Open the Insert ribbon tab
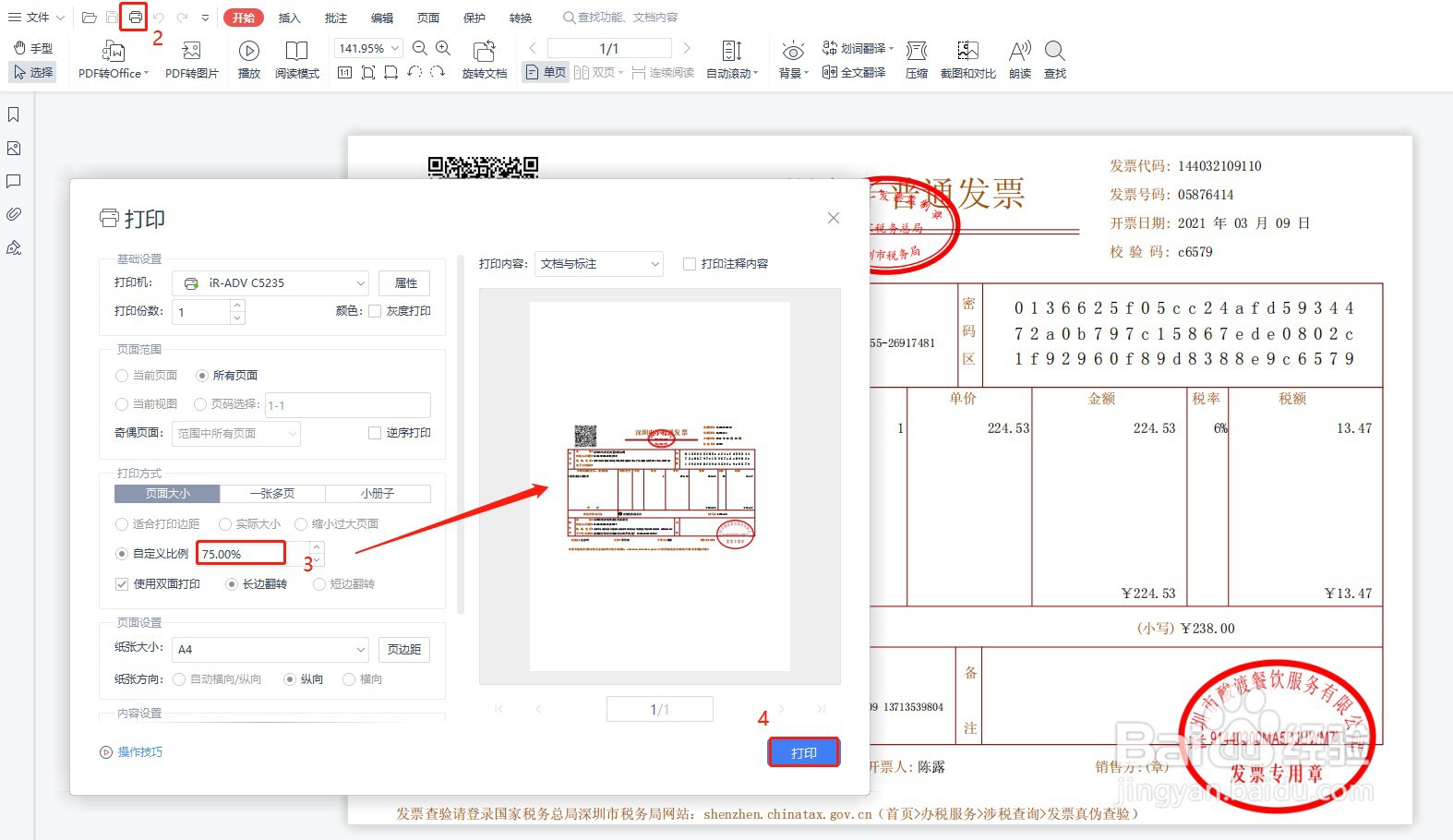This screenshot has width=1453, height=840. click(x=290, y=18)
